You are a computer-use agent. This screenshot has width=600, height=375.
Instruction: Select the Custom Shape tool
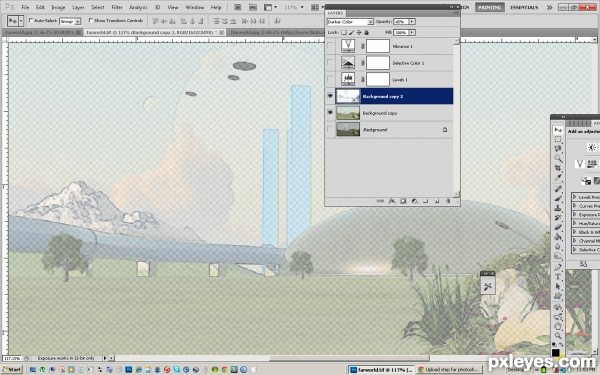pos(558,296)
